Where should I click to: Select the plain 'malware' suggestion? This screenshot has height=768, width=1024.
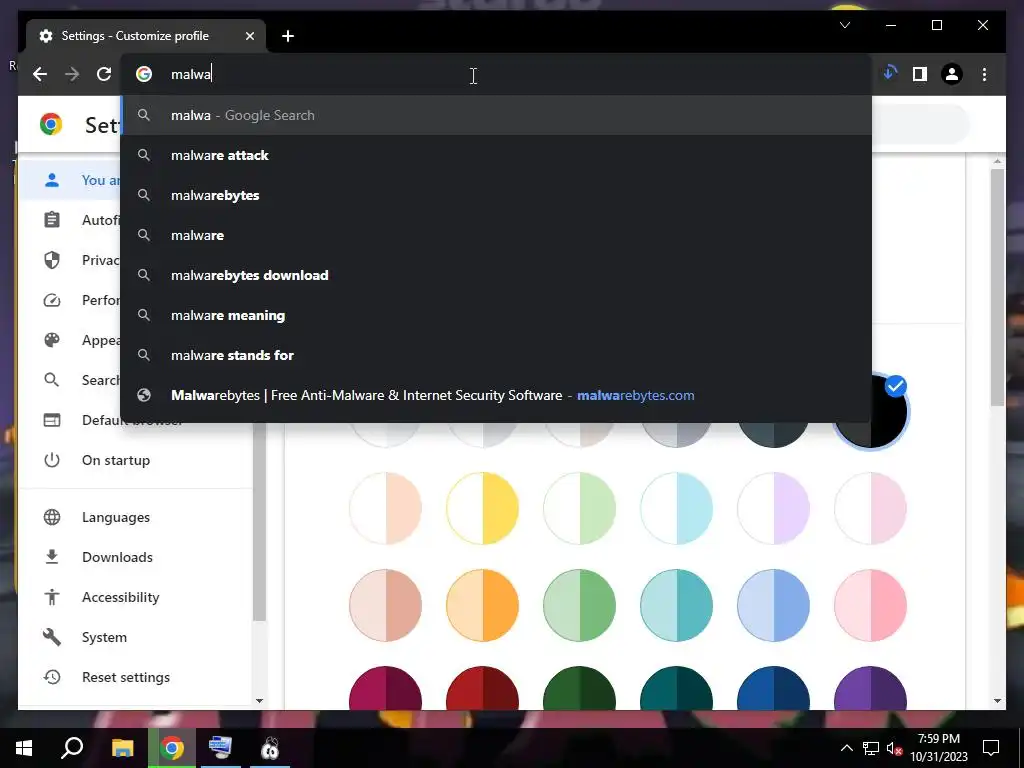[496, 235]
